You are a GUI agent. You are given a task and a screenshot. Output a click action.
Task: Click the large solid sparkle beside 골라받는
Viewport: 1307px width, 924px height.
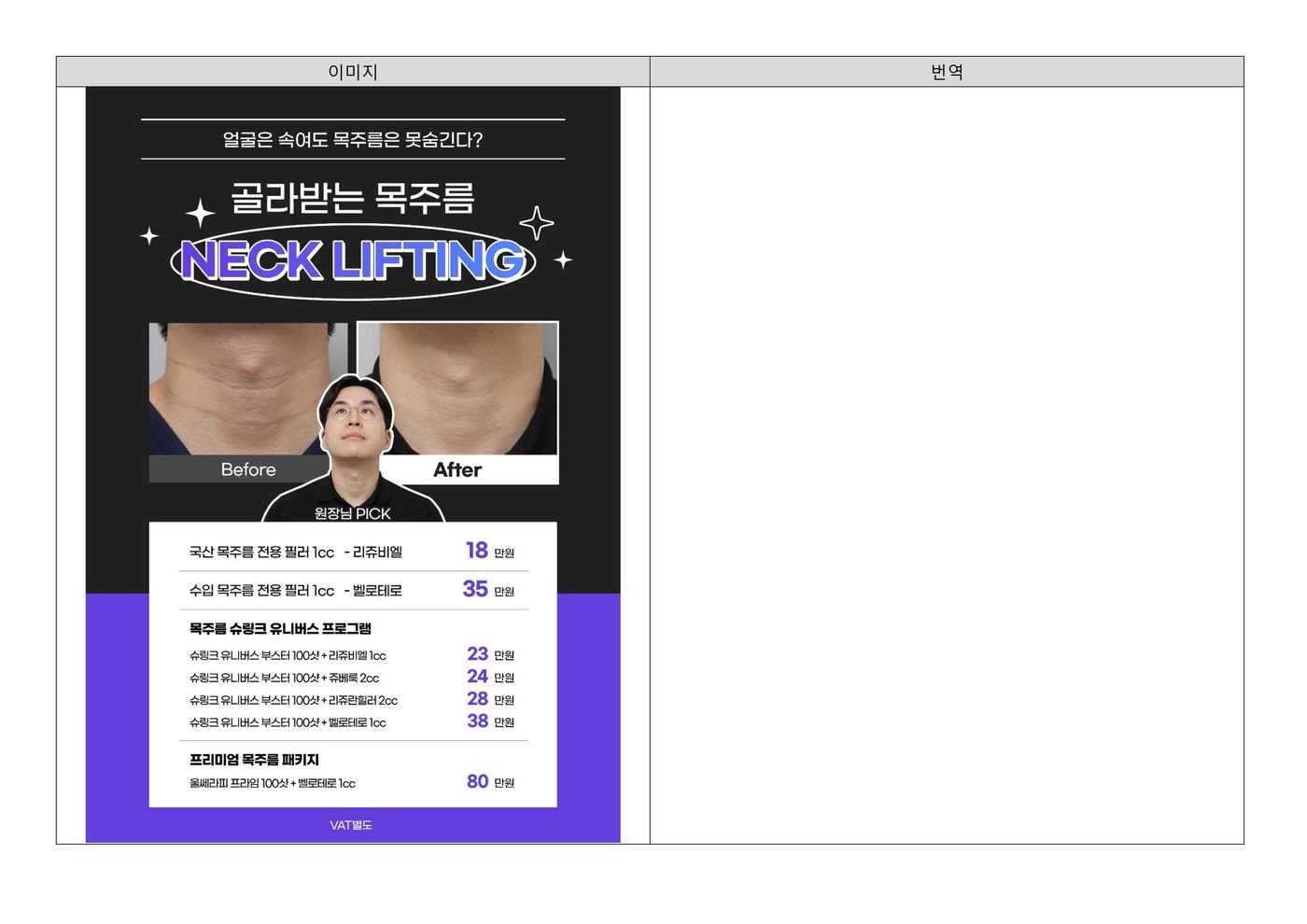pos(200,214)
